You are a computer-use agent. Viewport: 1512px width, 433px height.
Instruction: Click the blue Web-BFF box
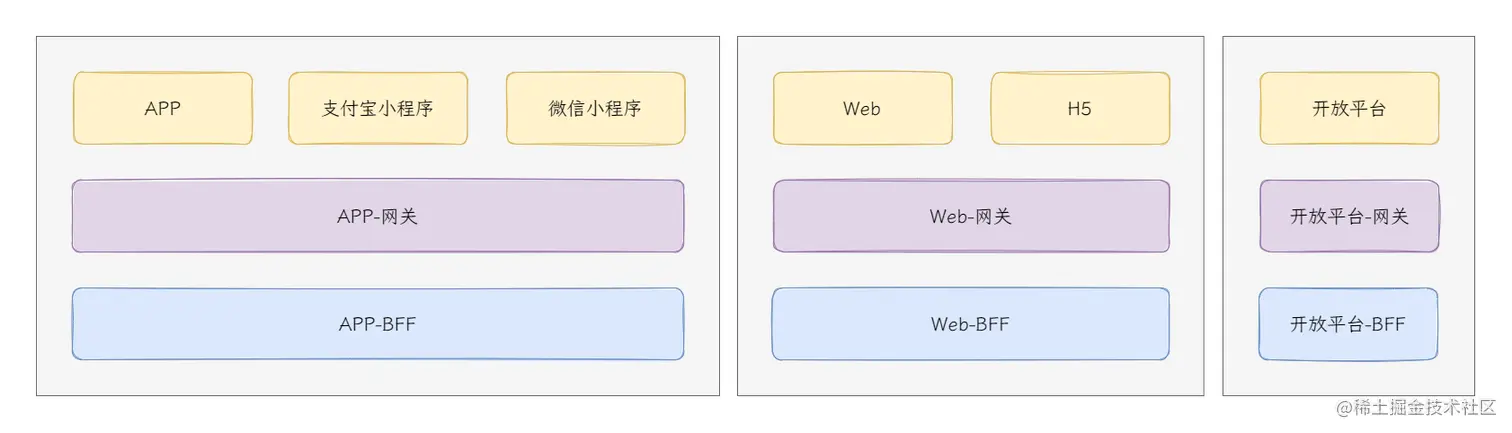click(x=971, y=324)
